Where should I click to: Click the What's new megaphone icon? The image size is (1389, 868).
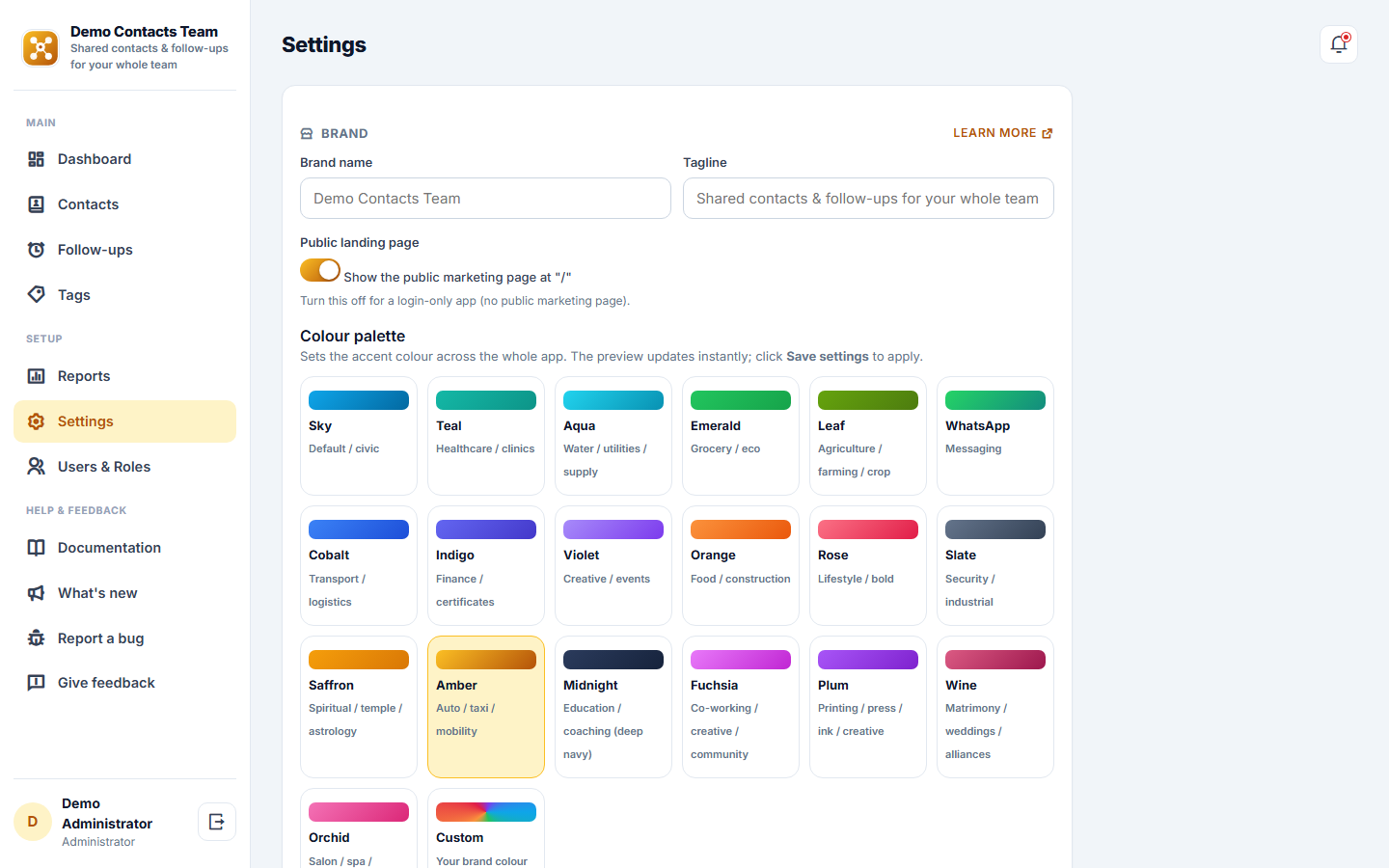36,593
